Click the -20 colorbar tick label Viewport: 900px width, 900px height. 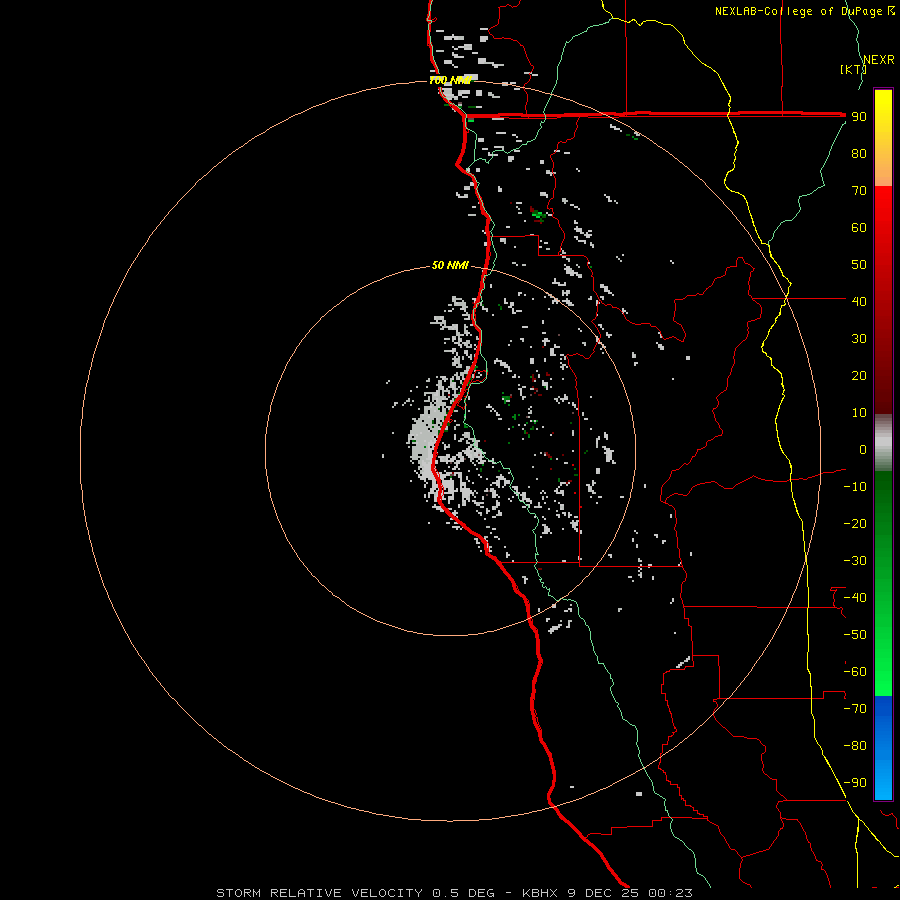855,524
